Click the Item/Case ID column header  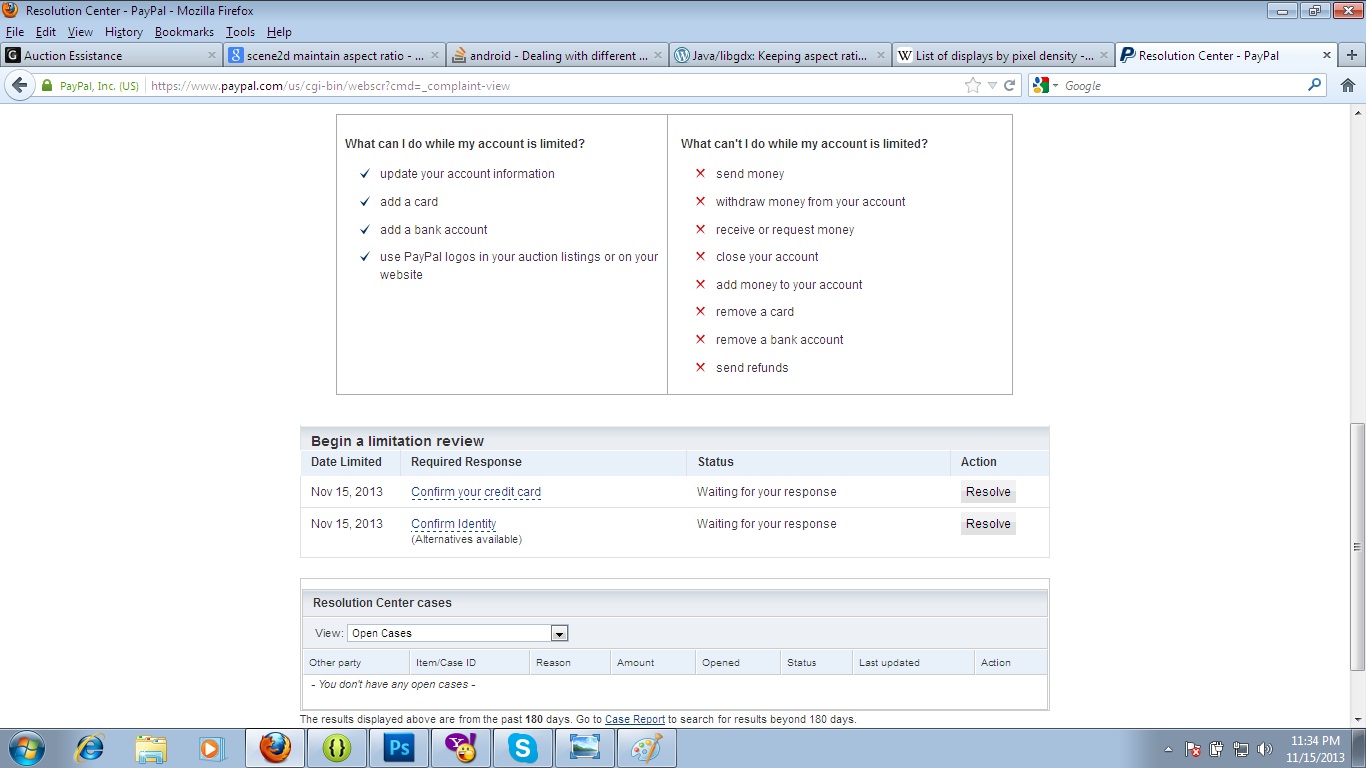tap(446, 663)
